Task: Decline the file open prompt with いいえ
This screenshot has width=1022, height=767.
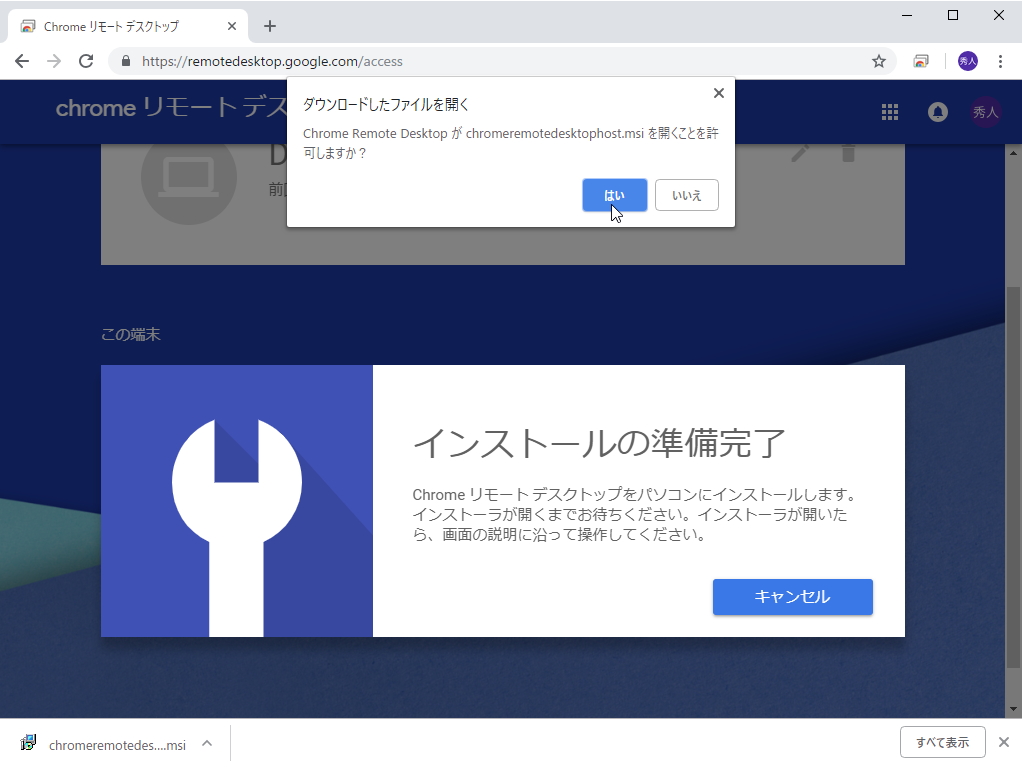Action: pyautogui.click(x=687, y=195)
